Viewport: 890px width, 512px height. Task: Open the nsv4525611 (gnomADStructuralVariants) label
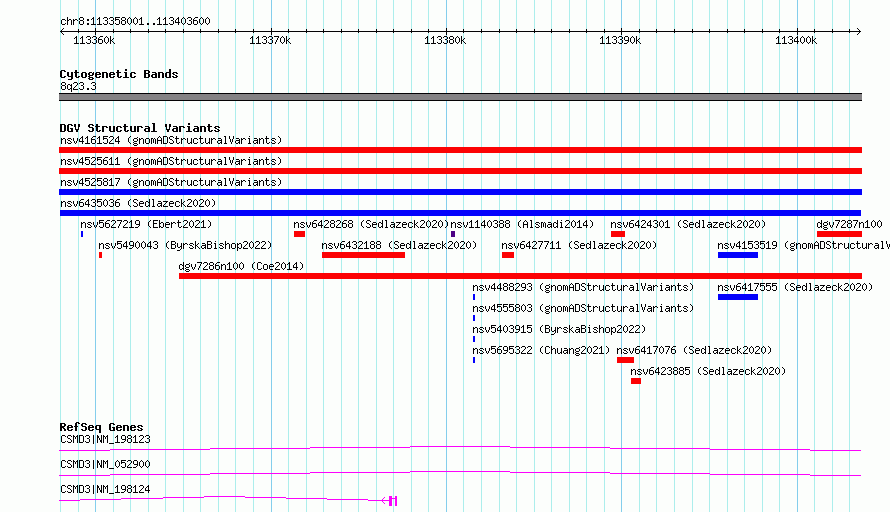171,161
